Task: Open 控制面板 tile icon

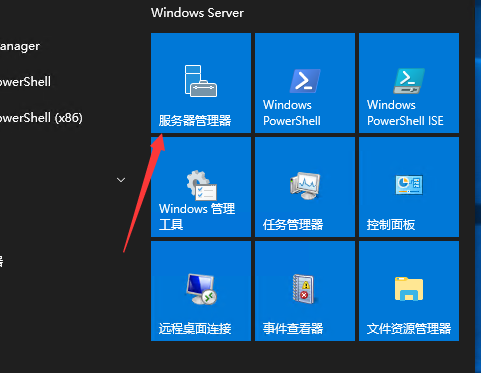Action: [x=409, y=185]
